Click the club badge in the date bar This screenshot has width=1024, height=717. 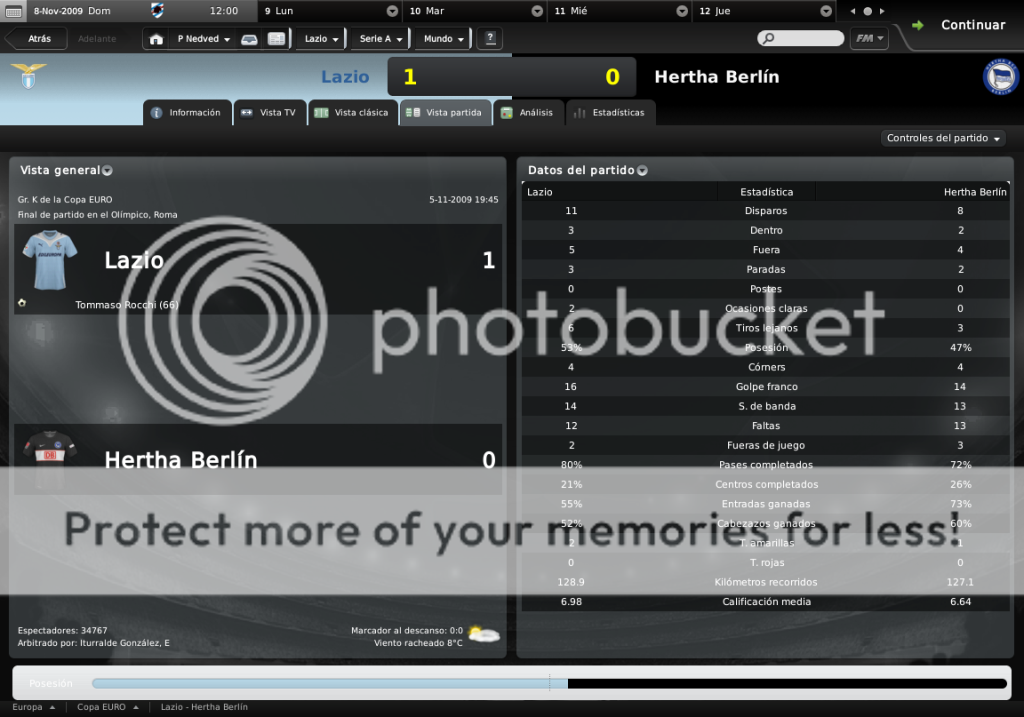[x=157, y=10]
